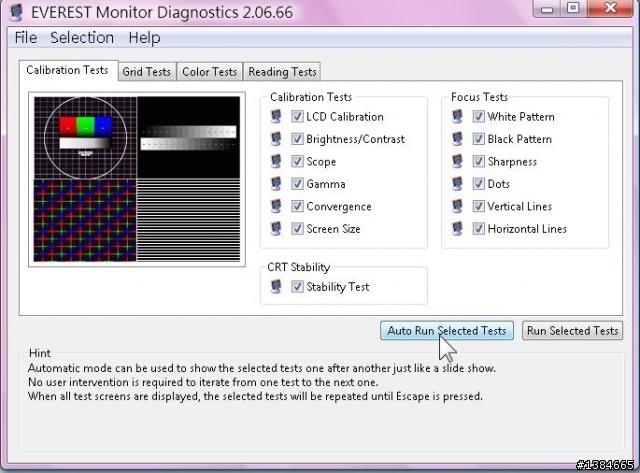Image resolution: width=640 pixels, height=473 pixels.
Task: Click the Run Selected Tests button
Action: click(x=572, y=331)
